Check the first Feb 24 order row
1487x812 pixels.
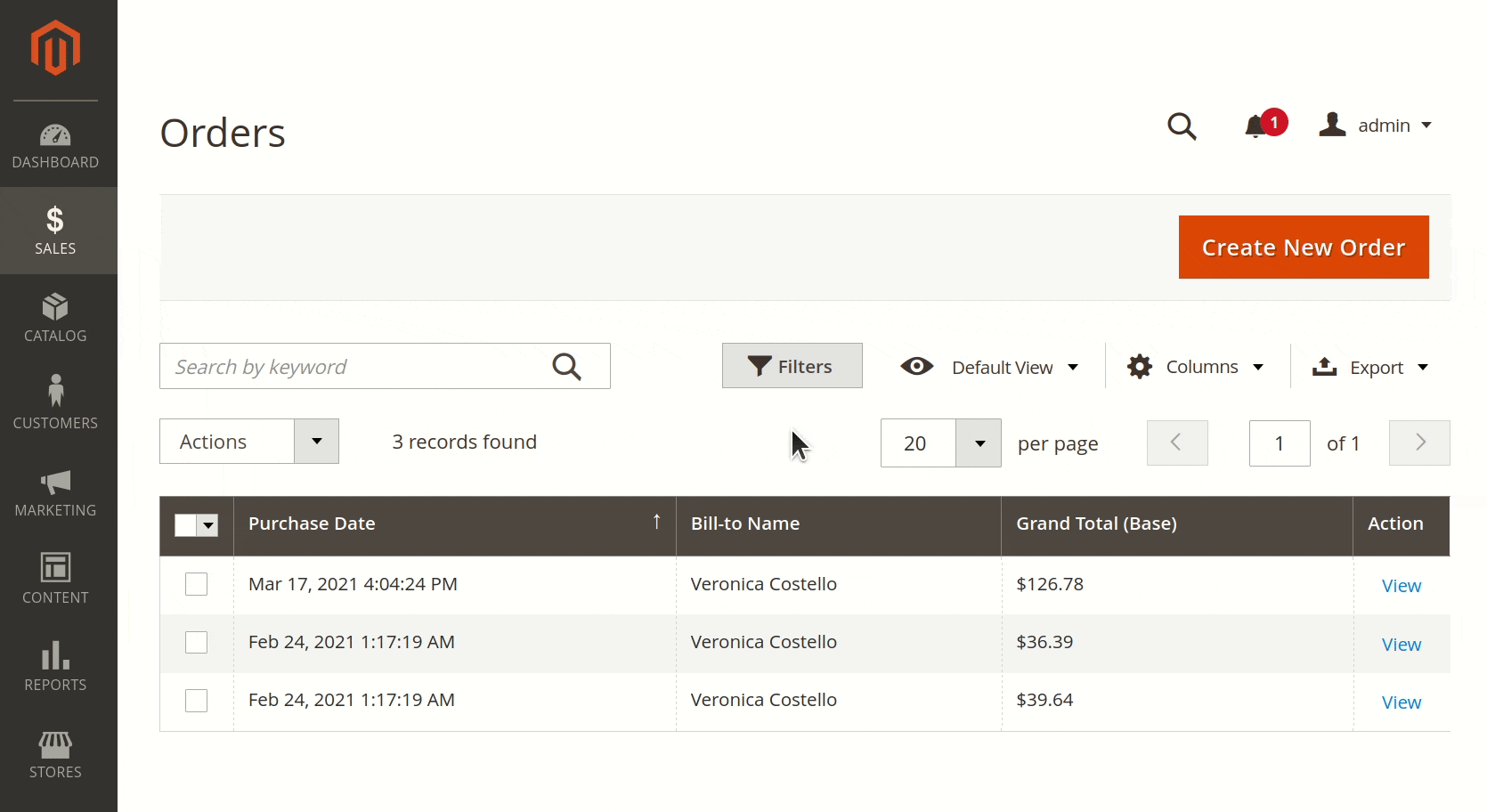pos(196,642)
